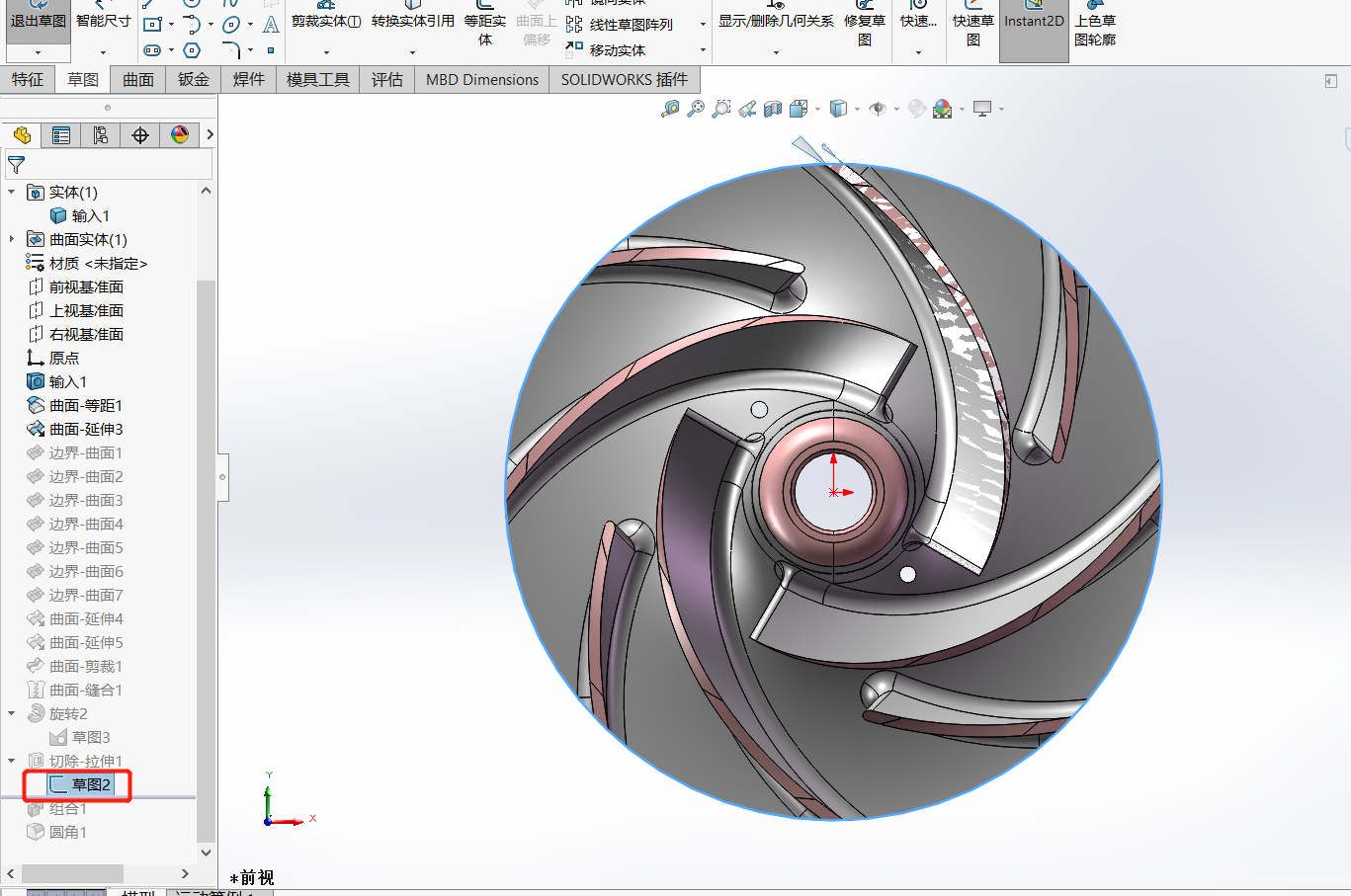Click the 退出草图 button

[39, 22]
